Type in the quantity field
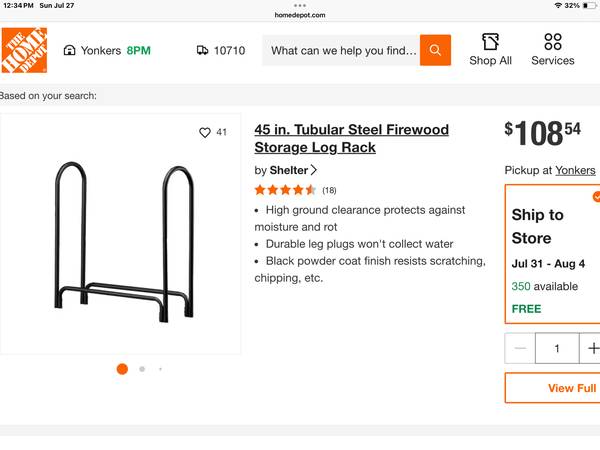The height and width of the screenshot is (450, 600). tap(556, 349)
